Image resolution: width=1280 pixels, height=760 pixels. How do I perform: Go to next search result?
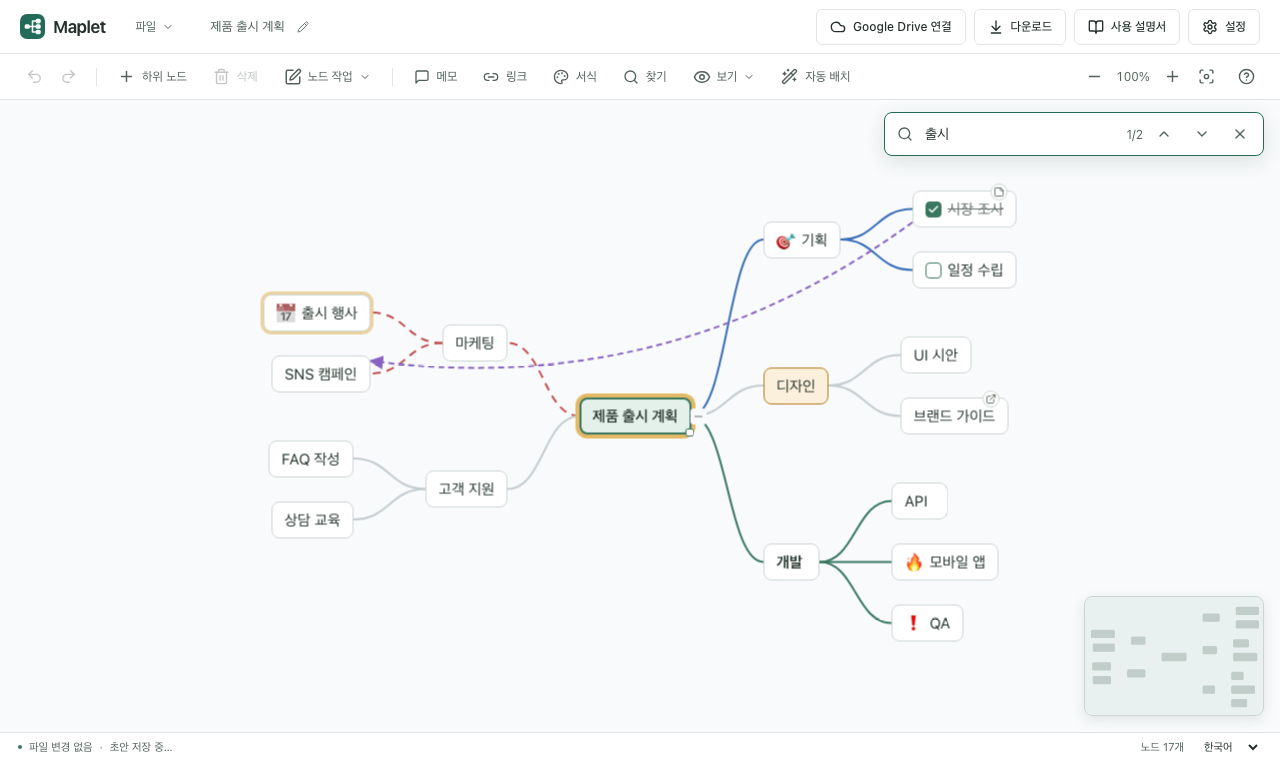click(1202, 134)
